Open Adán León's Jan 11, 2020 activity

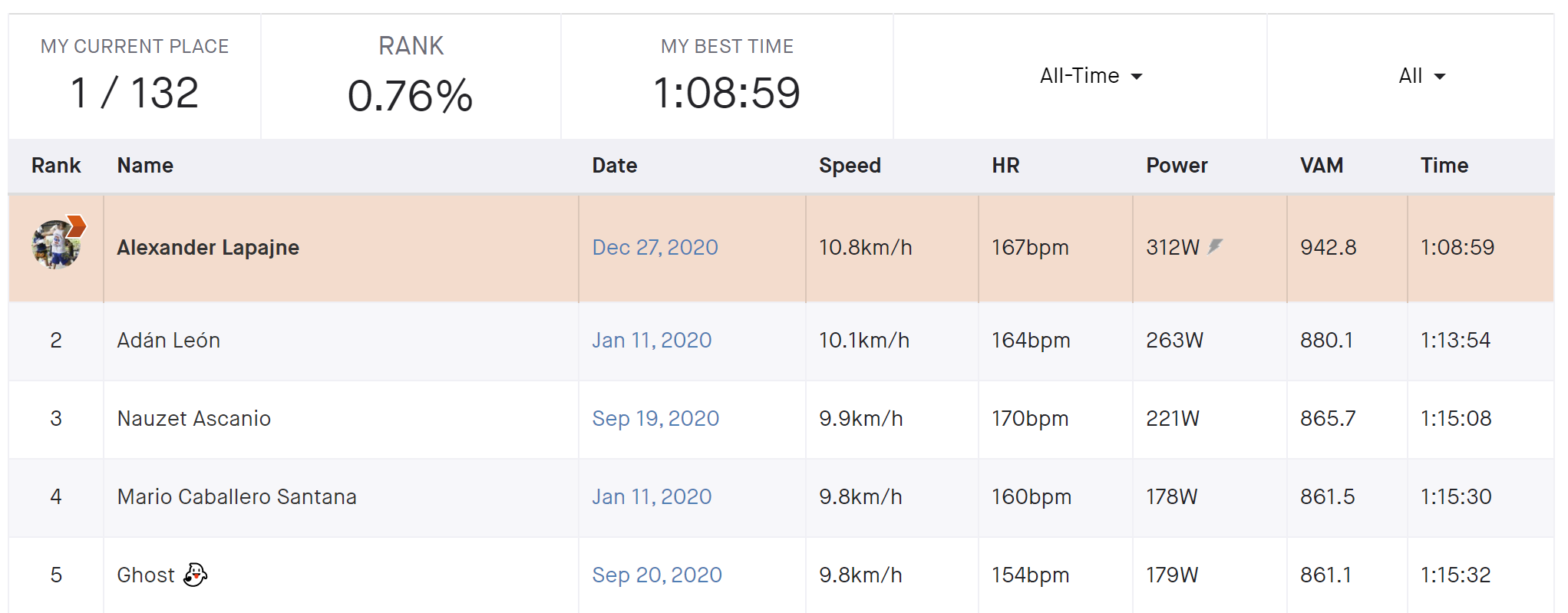[x=652, y=340]
